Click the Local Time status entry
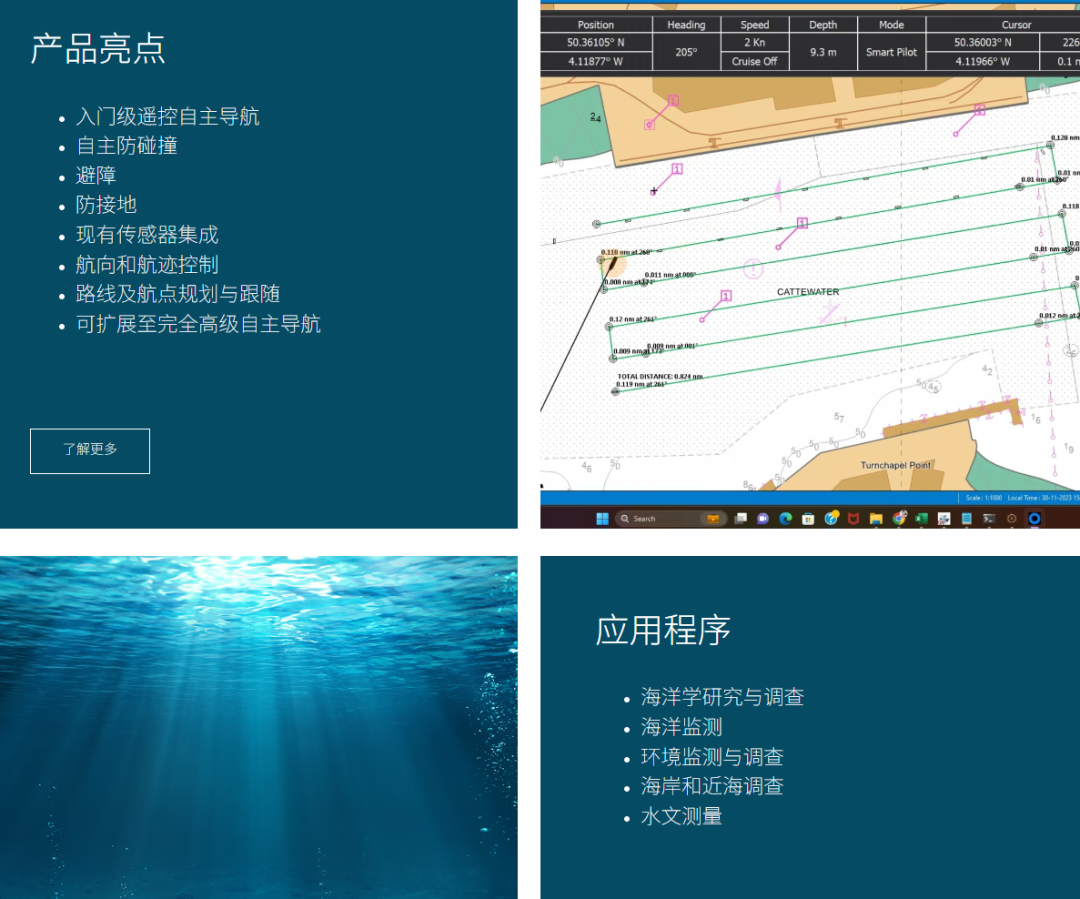Image resolution: width=1080 pixels, height=899 pixels. tap(1043, 497)
